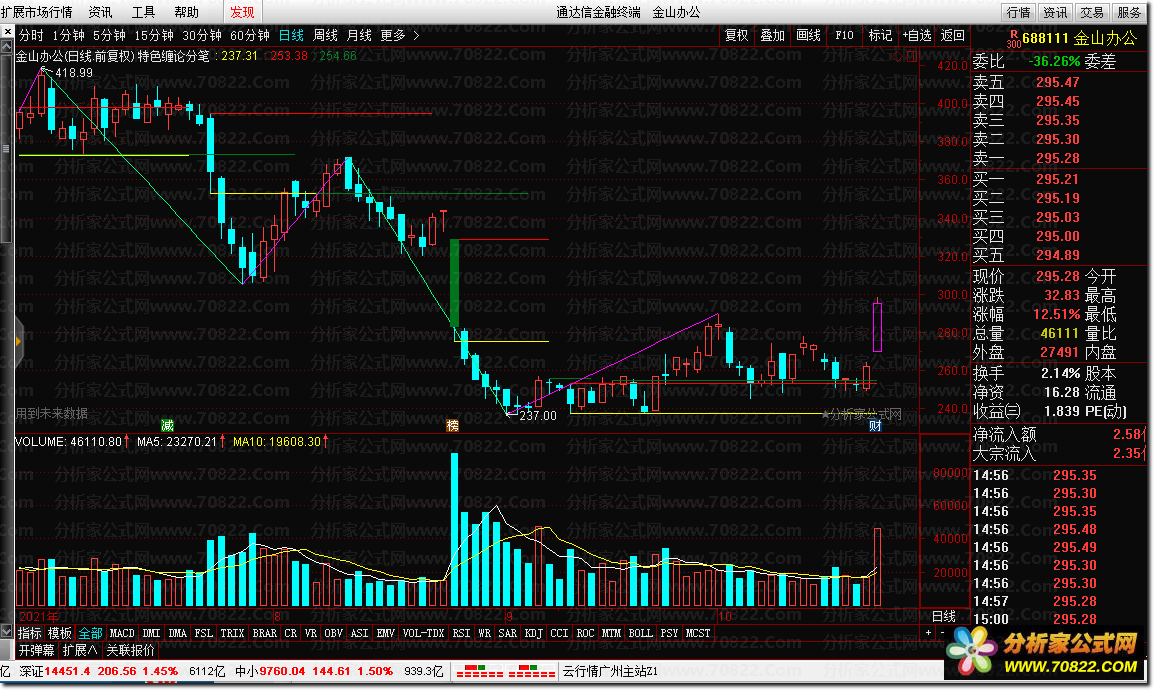Select 月线 monthly period
1156x691 pixels.
pyautogui.click(x=359, y=35)
